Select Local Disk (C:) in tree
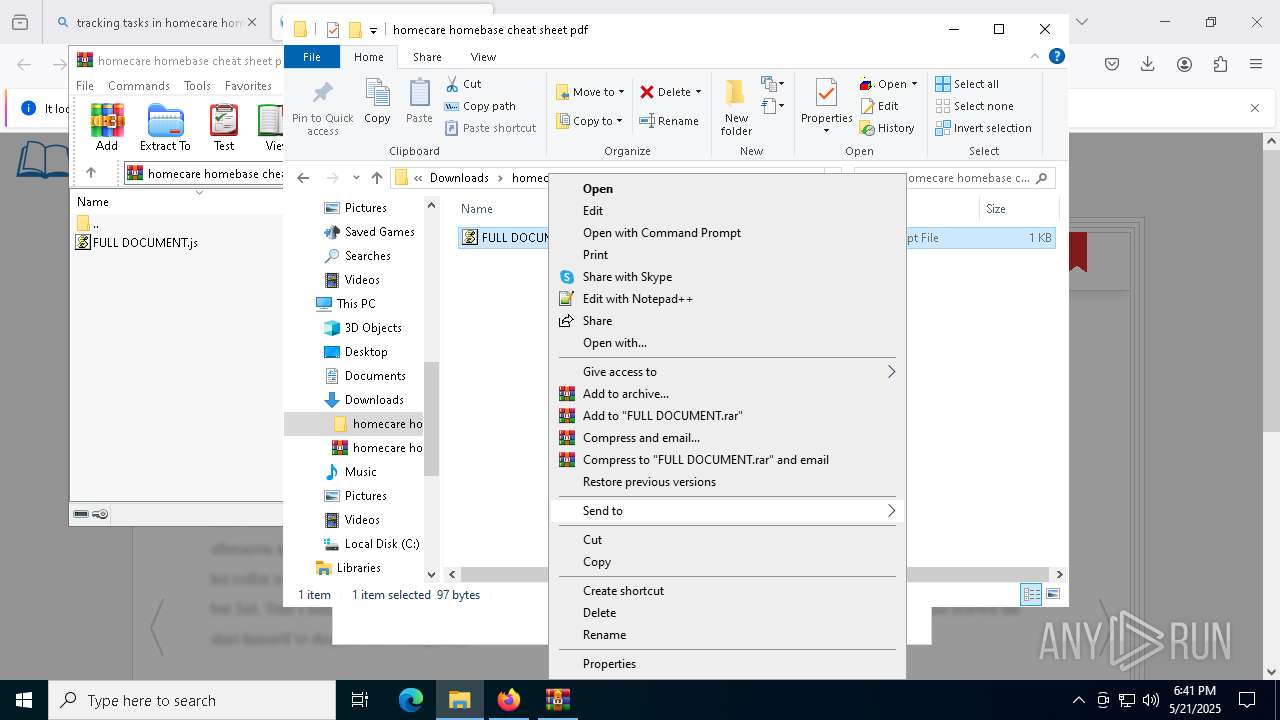Image resolution: width=1280 pixels, height=720 pixels. pos(381,544)
